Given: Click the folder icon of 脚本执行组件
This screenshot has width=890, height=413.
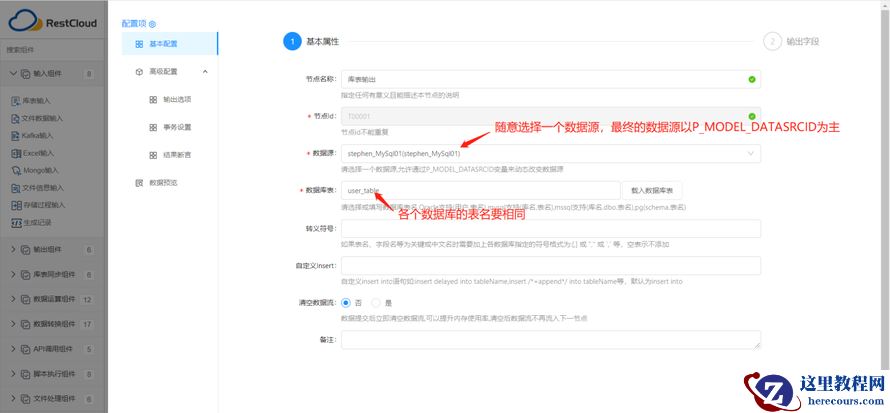Looking at the screenshot, I should (x=26, y=374).
